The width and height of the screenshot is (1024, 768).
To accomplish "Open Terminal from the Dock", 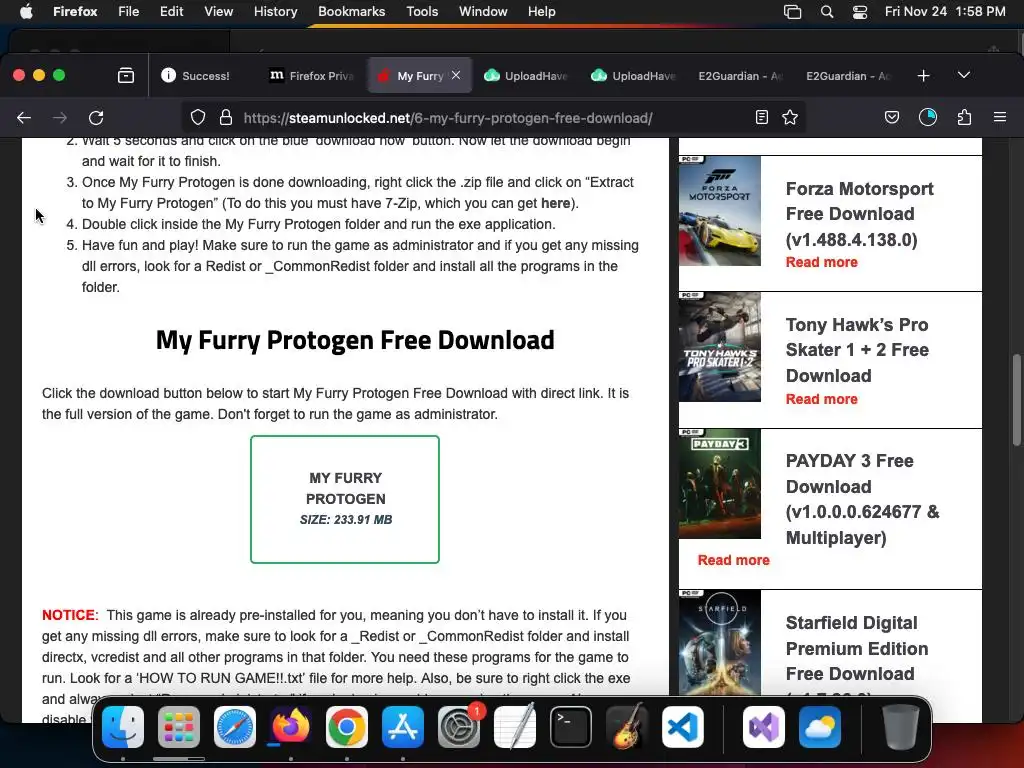I will (x=571, y=727).
